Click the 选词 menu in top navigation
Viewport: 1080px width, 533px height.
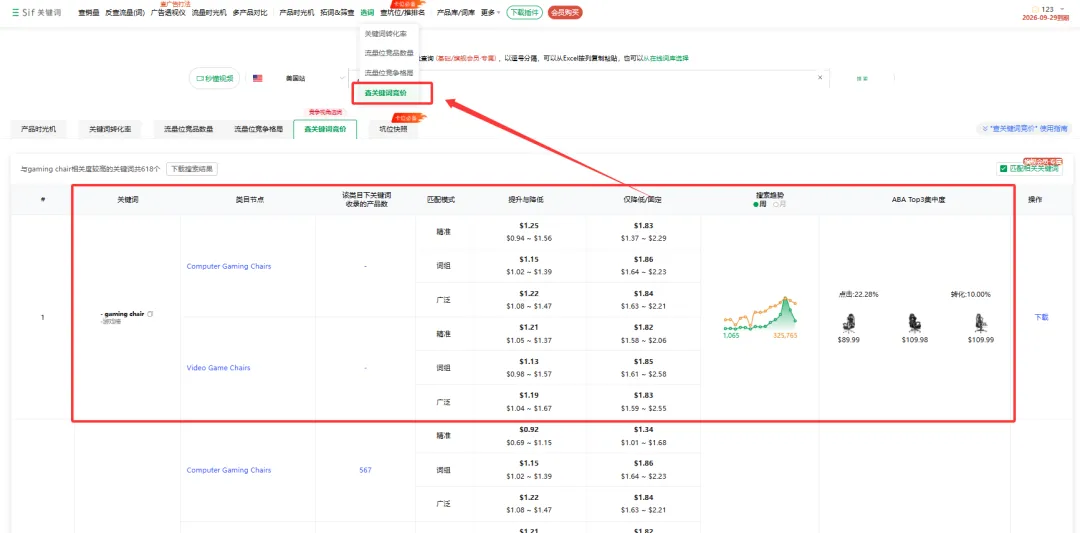pos(367,12)
